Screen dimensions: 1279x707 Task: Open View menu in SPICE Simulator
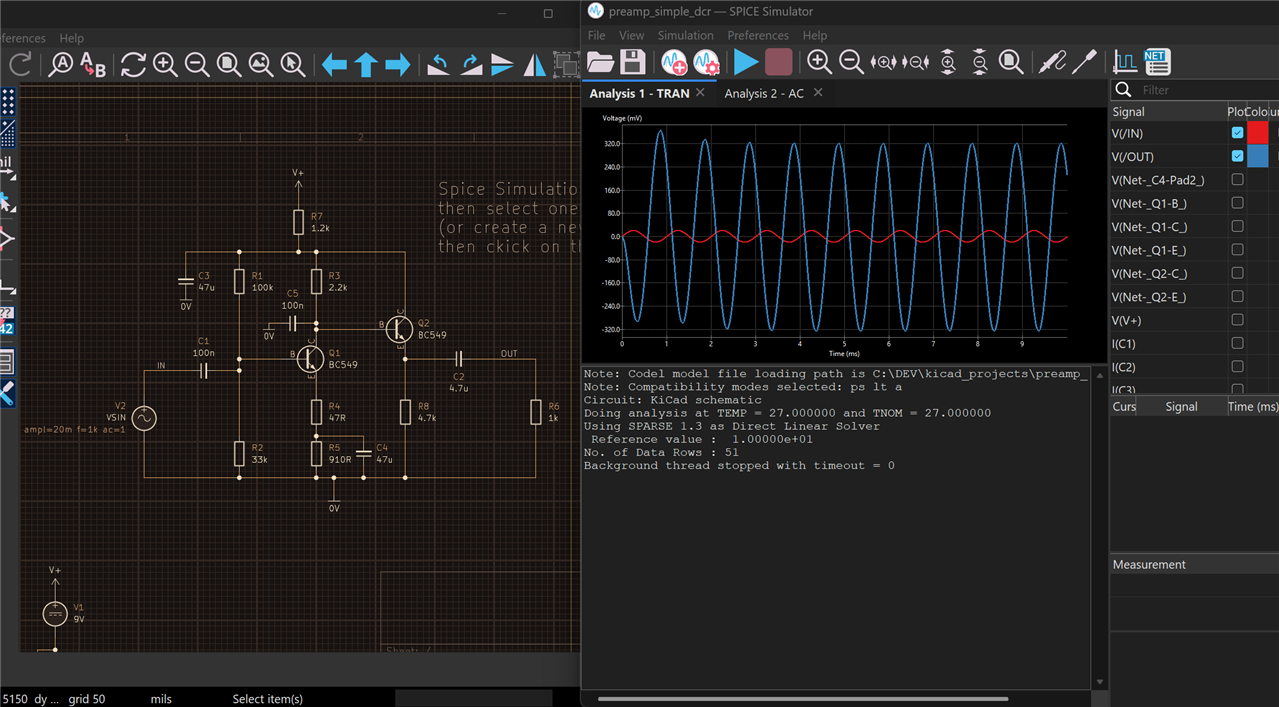click(x=631, y=35)
